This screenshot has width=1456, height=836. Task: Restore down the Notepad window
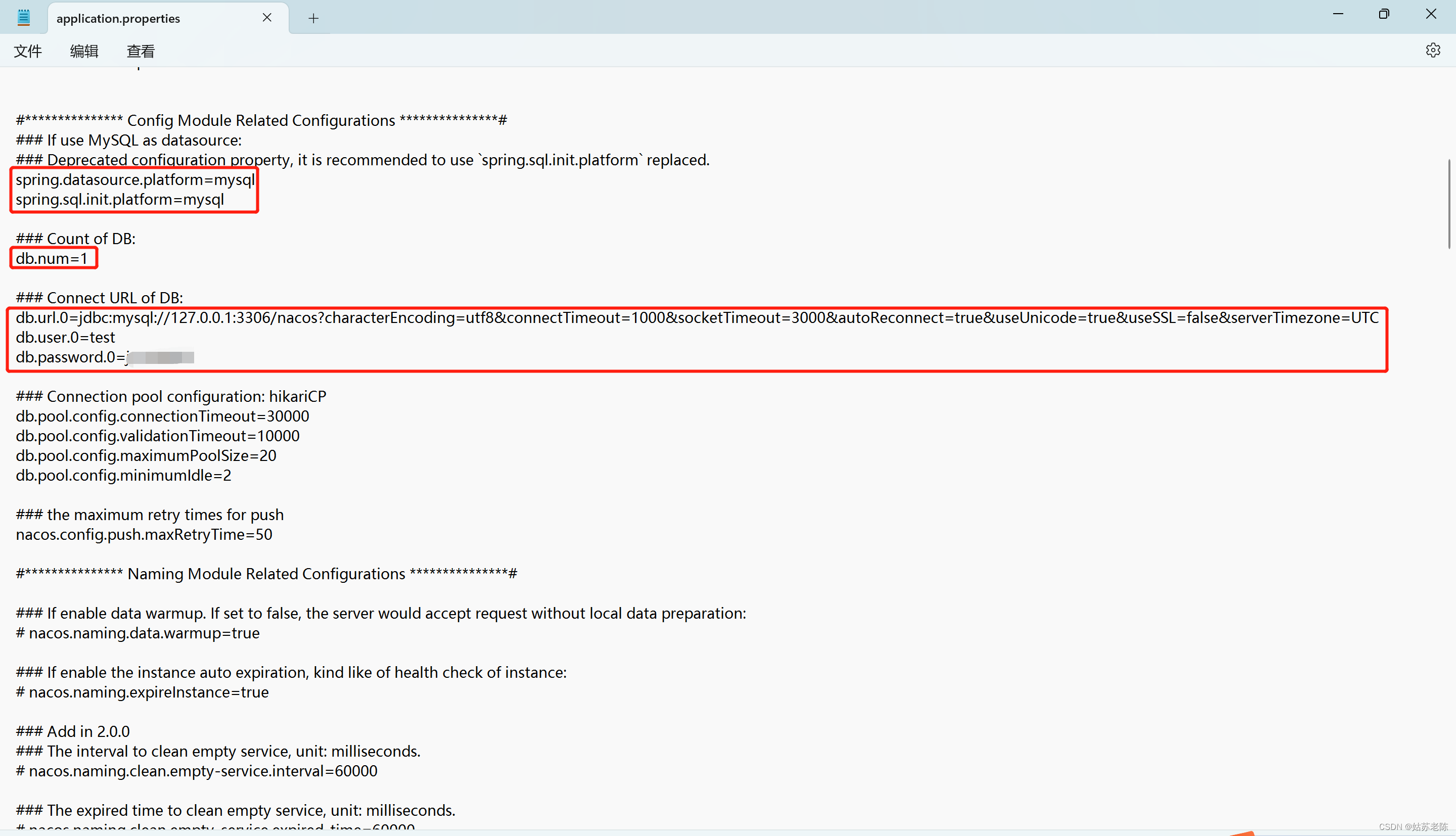[1384, 14]
